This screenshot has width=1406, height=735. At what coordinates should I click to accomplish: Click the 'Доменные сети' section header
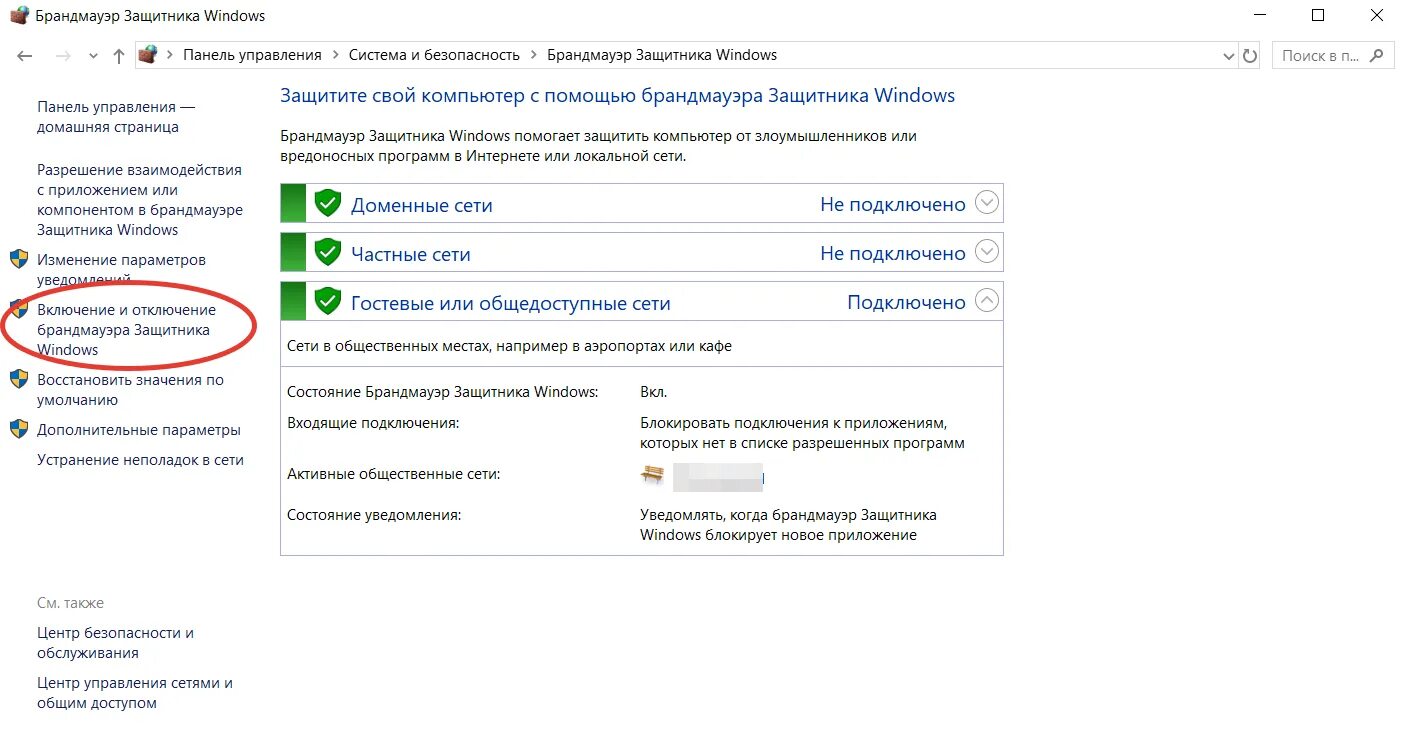pos(641,203)
